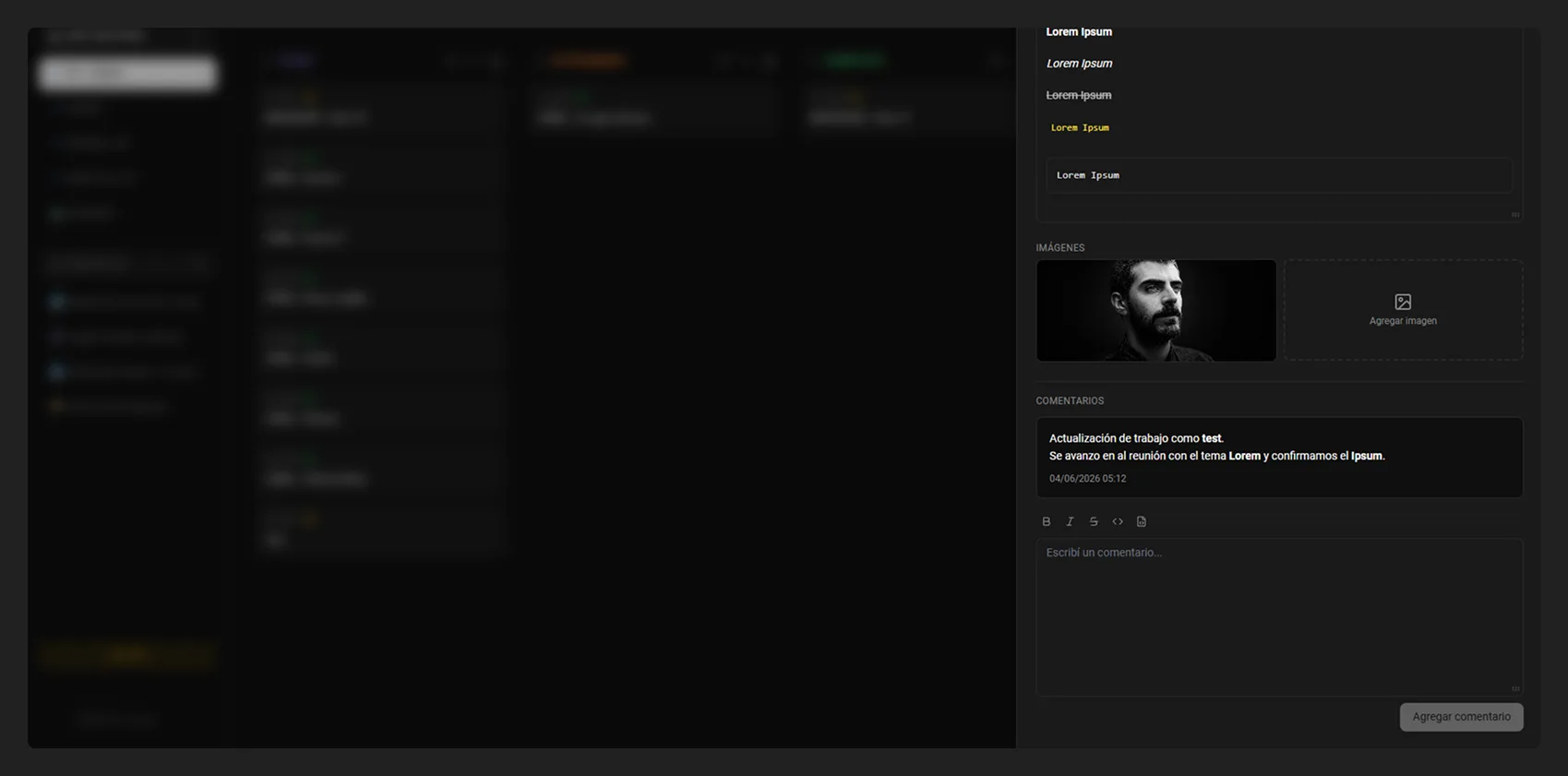Click the italic Lorem Ipsum line
This screenshot has height=776, width=1568.
1079,64
